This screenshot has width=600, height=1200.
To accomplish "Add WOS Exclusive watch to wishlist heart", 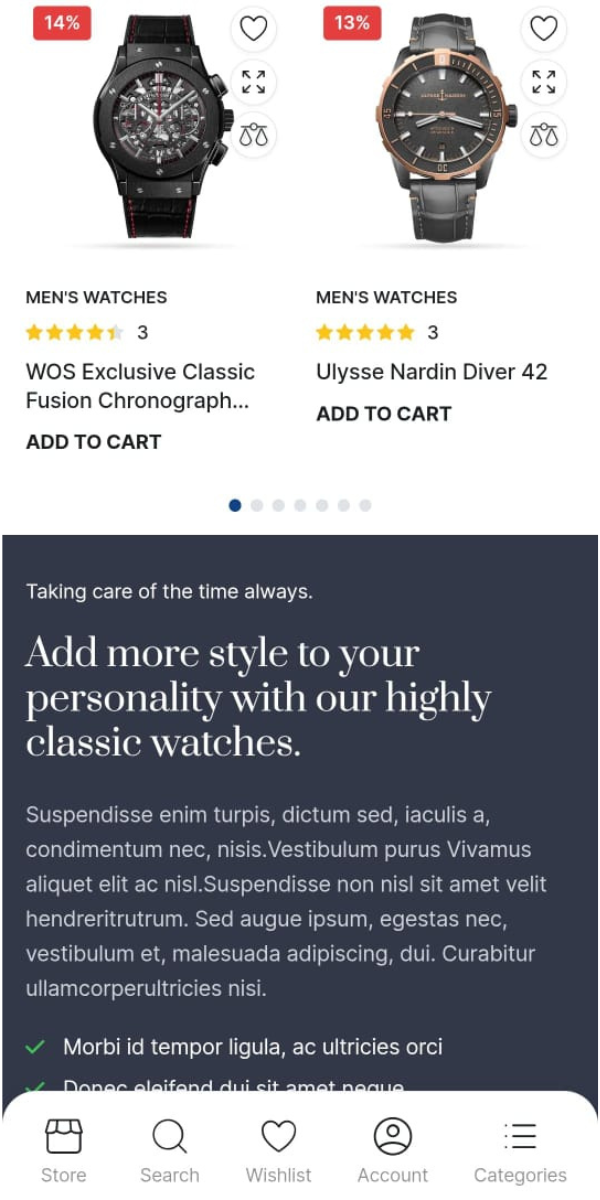I will click(253, 29).
